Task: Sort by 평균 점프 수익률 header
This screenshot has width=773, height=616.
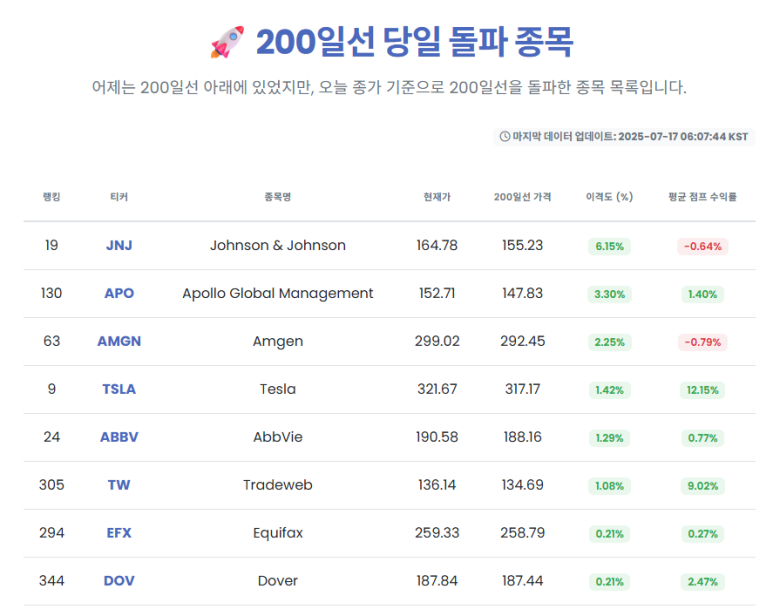Action: click(703, 197)
